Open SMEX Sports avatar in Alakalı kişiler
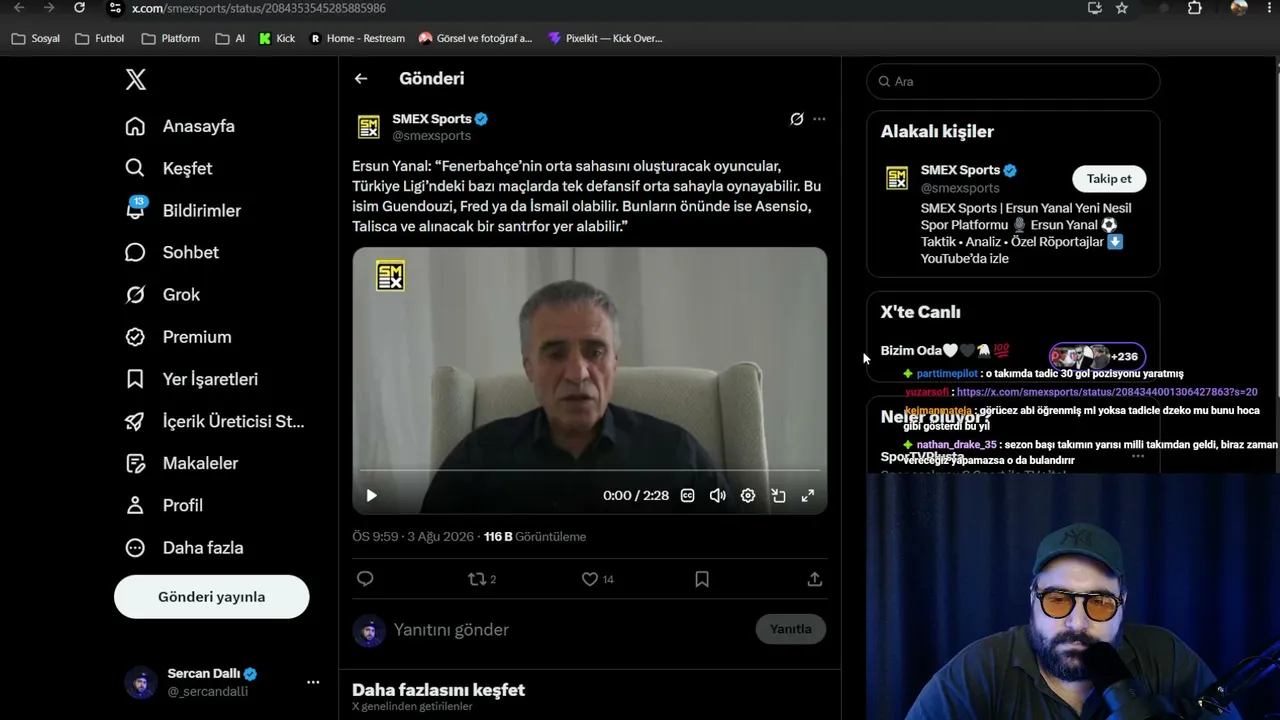 (x=897, y=178)
